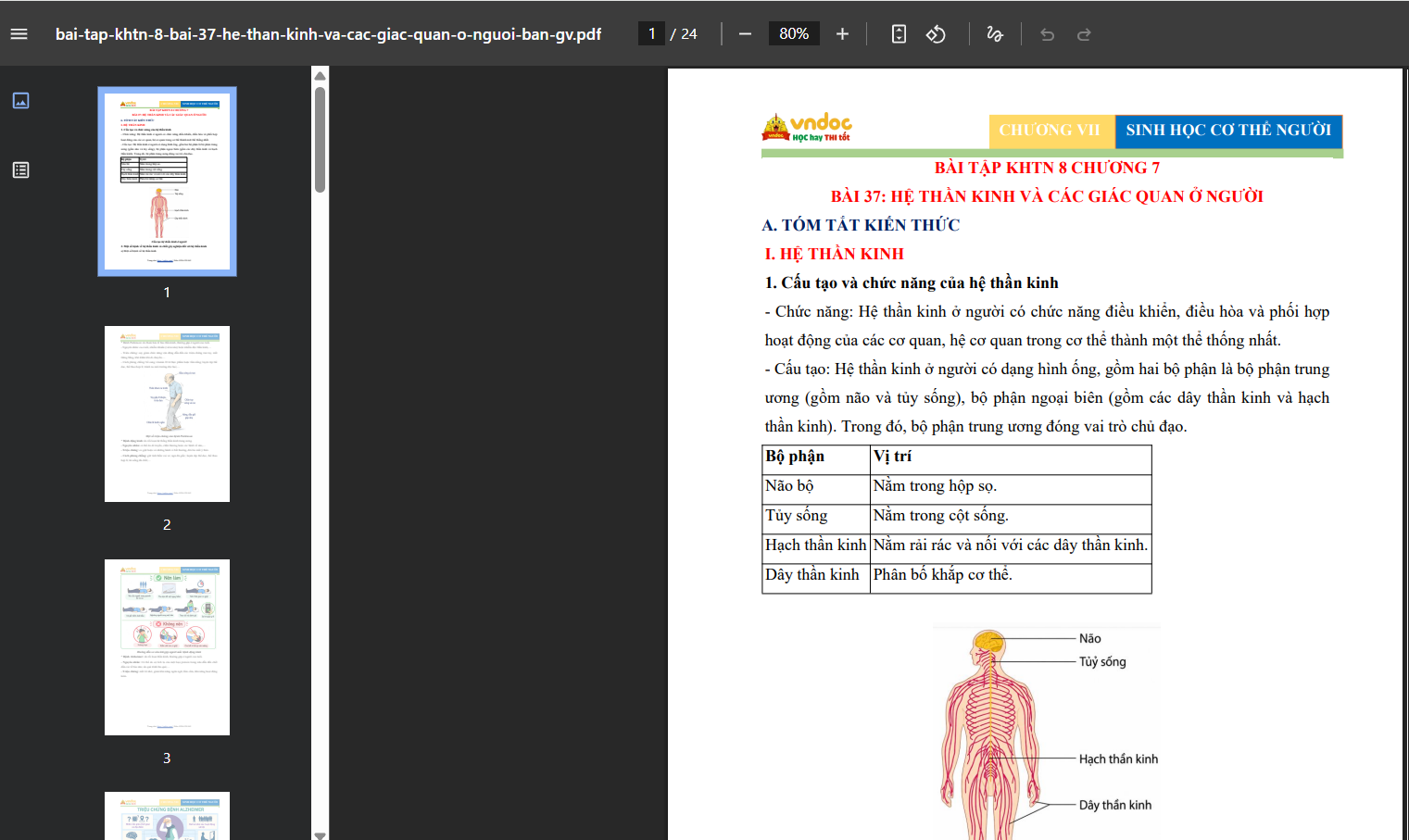Click the 'Tuỷ sống' diagram label
This screenshot has height=840, width=1409.
1102,661
